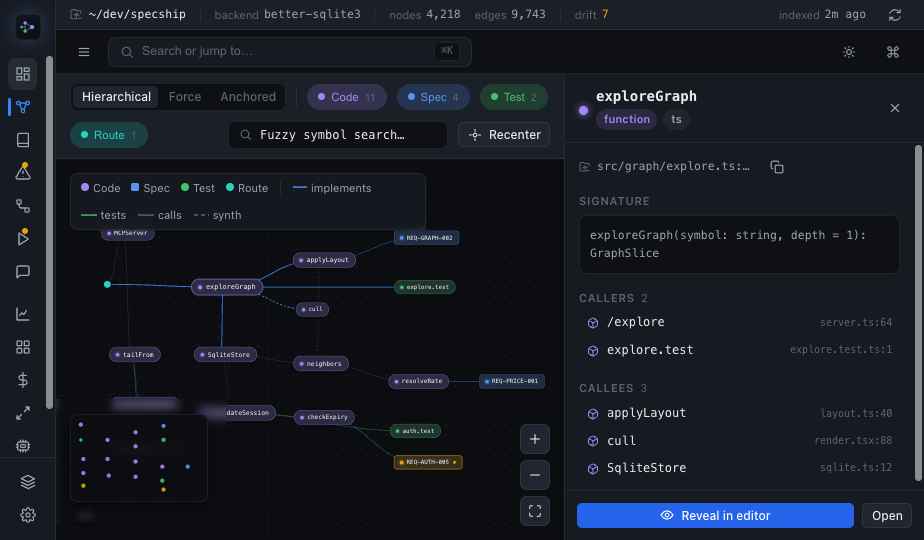Screen dimensions: 924x540
Task: Toggle light theme with sun icon
Action: 849,52
